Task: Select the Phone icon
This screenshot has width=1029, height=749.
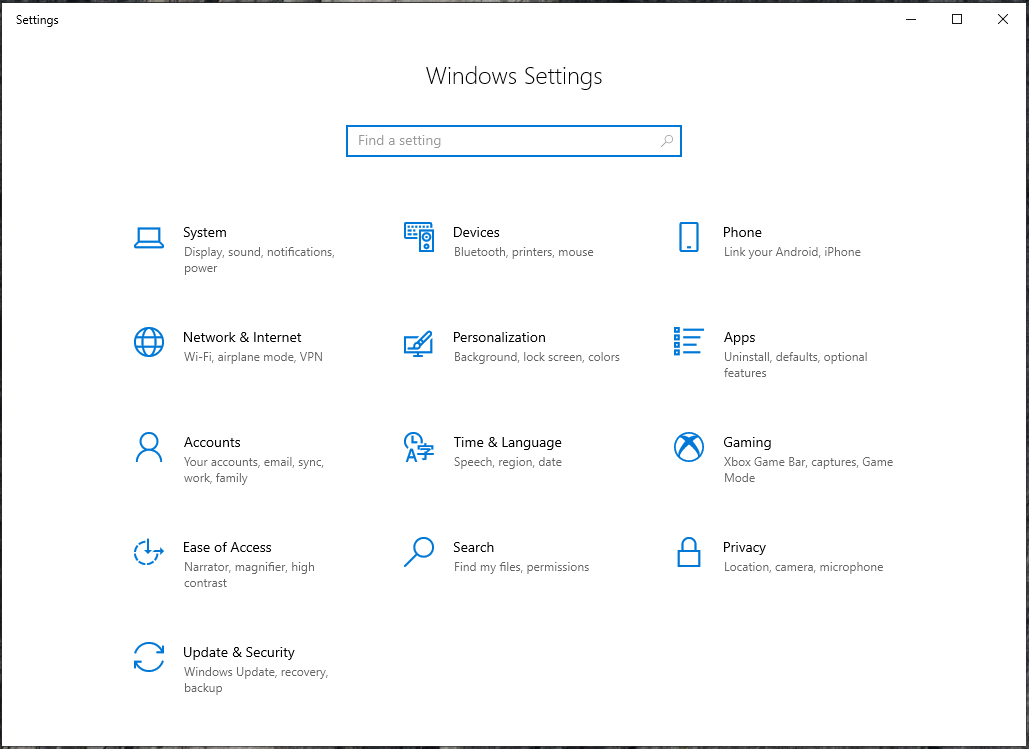Action: click(688, 238)
